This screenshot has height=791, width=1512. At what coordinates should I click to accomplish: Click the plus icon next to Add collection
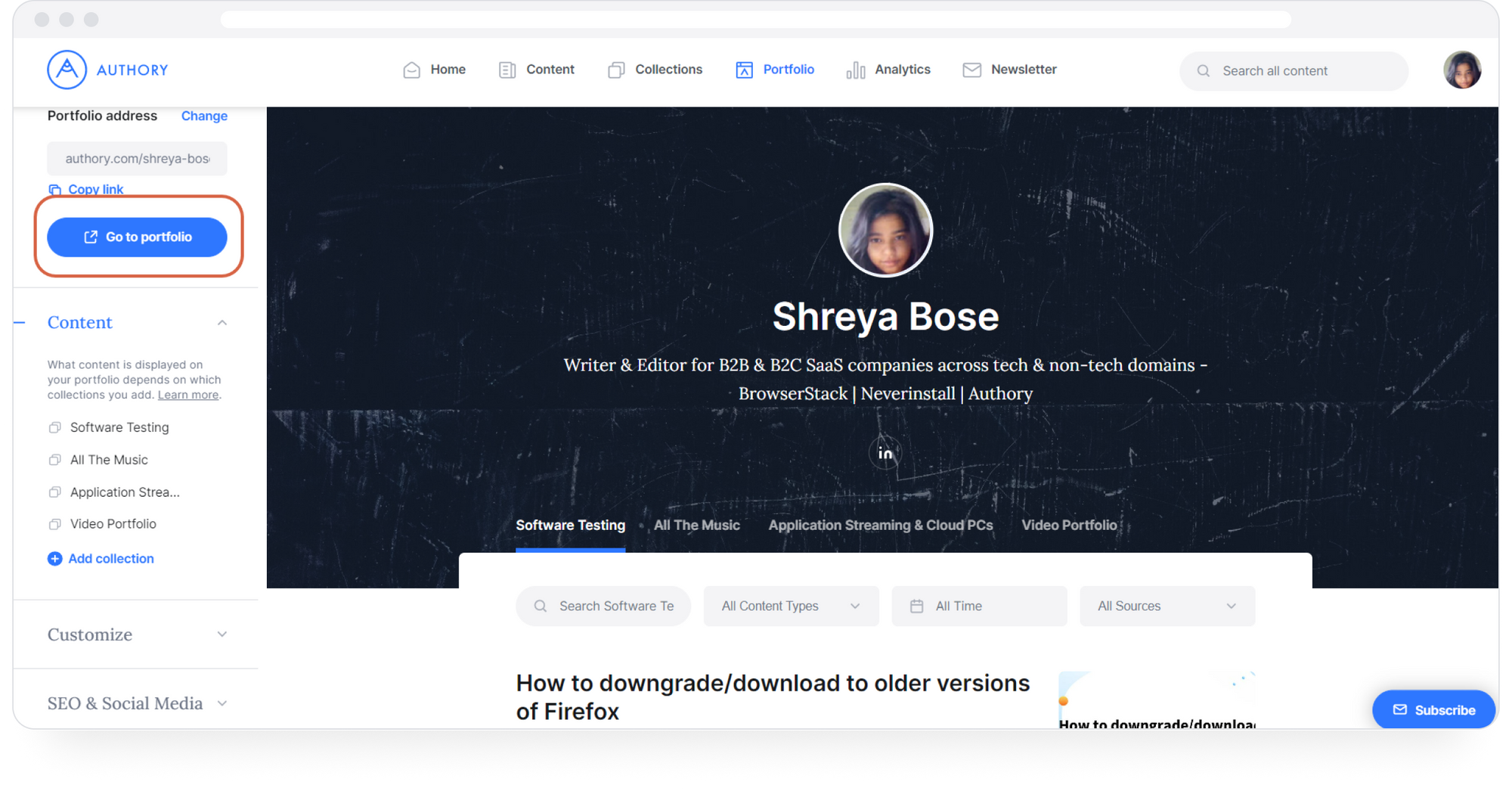(54, 559)
